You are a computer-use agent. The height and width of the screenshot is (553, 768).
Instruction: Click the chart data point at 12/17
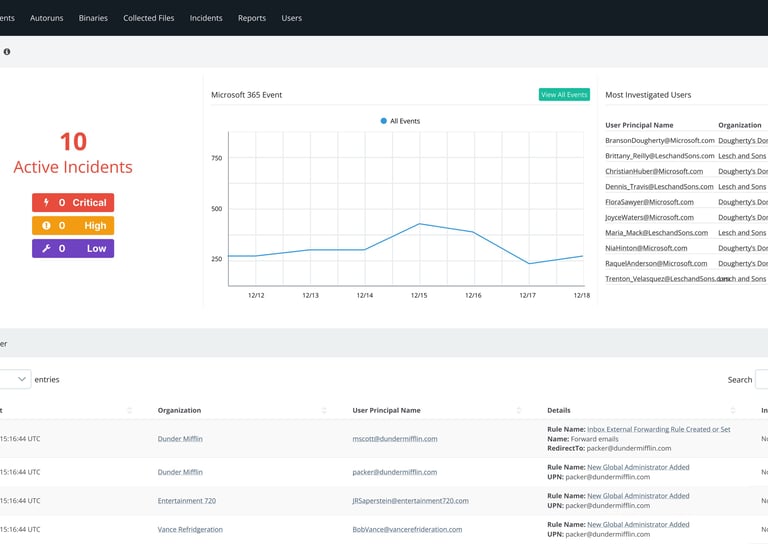point(528,264)
